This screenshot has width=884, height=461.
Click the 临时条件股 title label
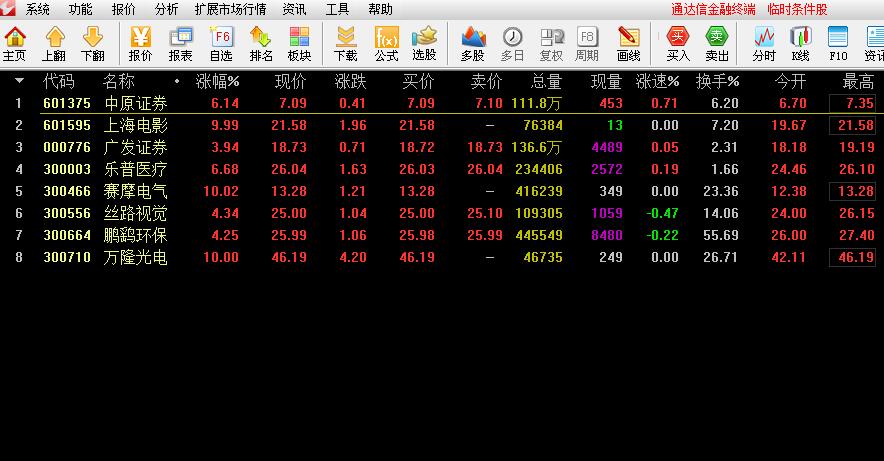[x=797, y=9]
